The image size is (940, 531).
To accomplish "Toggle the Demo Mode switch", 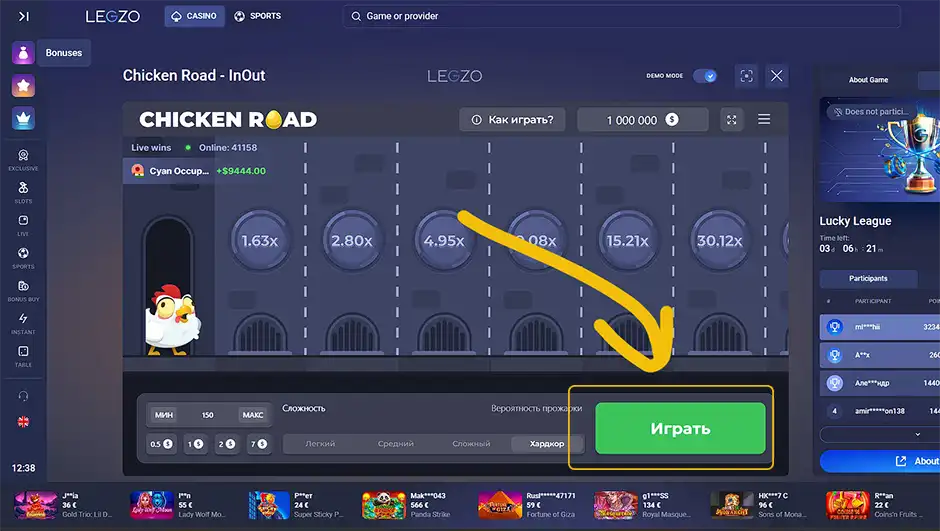I will coord(705,76).
